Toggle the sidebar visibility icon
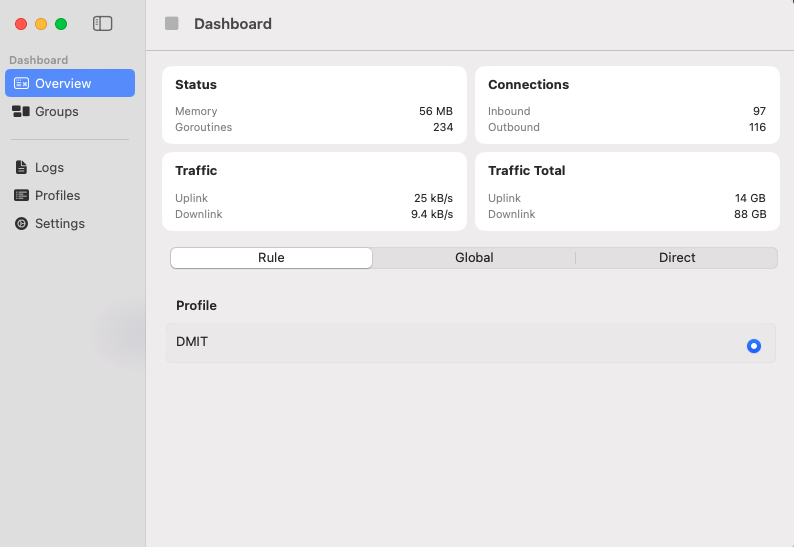The image size is (794, 547). point(102,23)
